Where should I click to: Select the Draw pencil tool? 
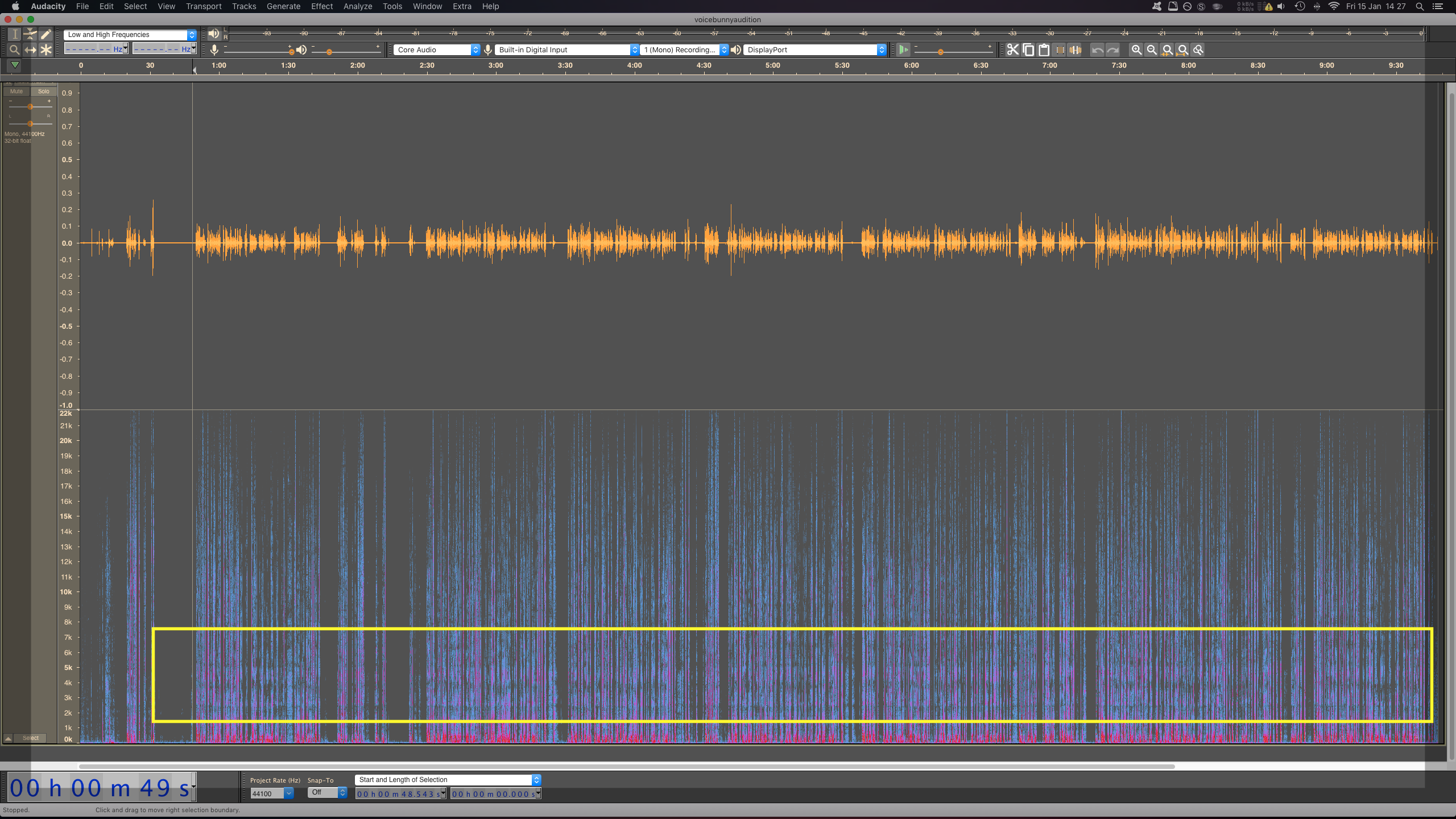[x=45, y=35]
